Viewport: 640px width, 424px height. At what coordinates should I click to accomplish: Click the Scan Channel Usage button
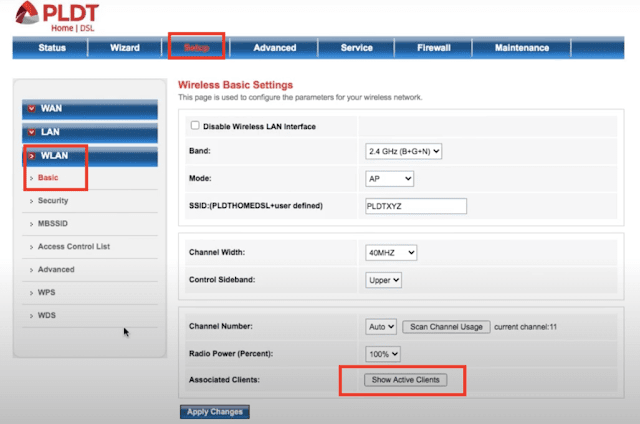coord(446,327)
